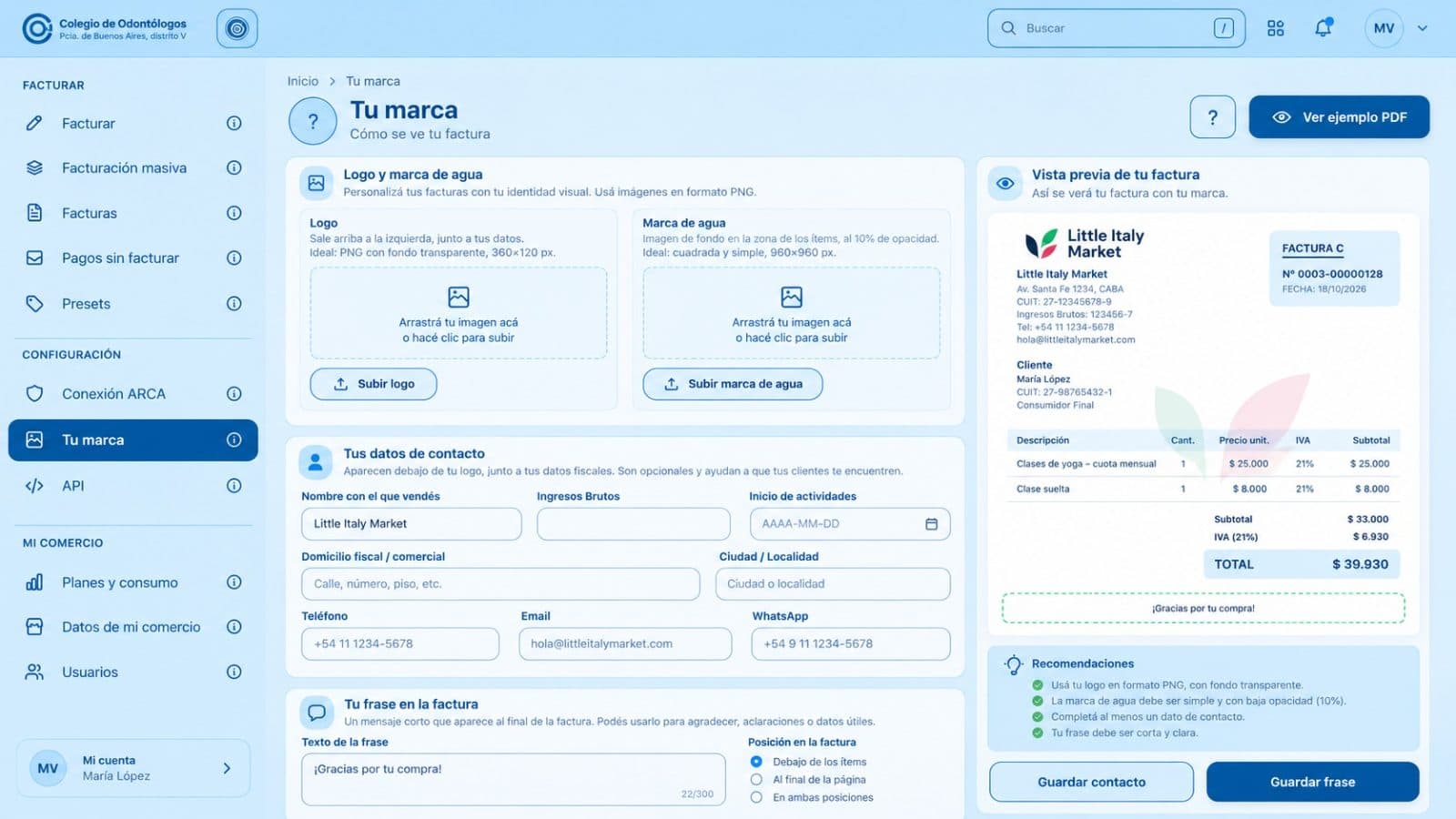Open the apps grid icon
Image resolution: width=1456 pixels, height=819 pixels.
click(1276, 28)
